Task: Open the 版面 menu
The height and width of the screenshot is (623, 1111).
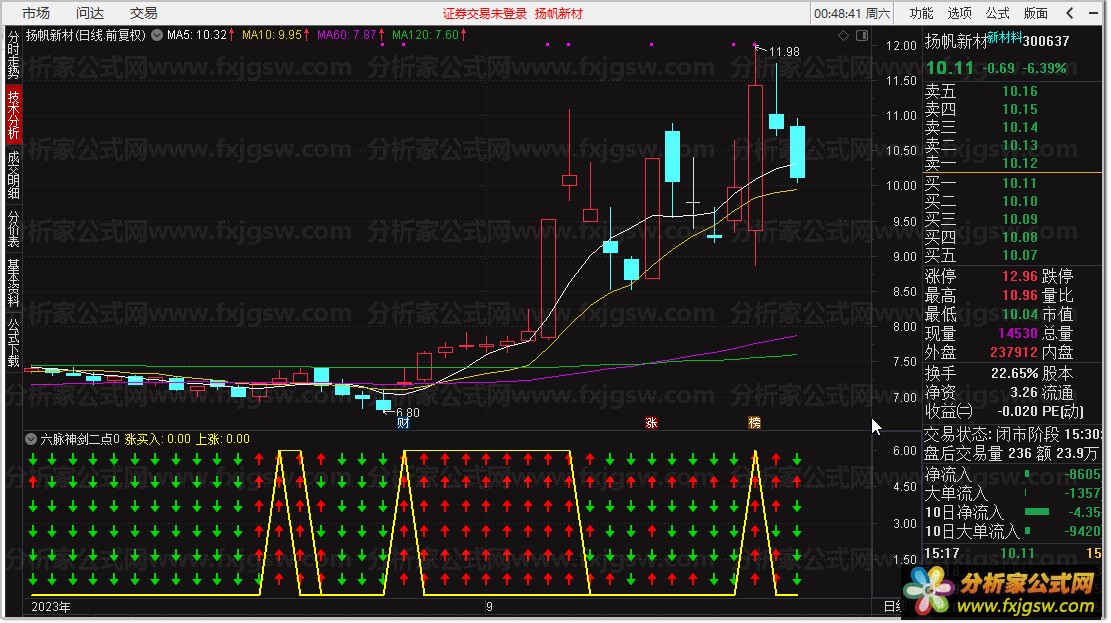Action: coord(1036,13)
